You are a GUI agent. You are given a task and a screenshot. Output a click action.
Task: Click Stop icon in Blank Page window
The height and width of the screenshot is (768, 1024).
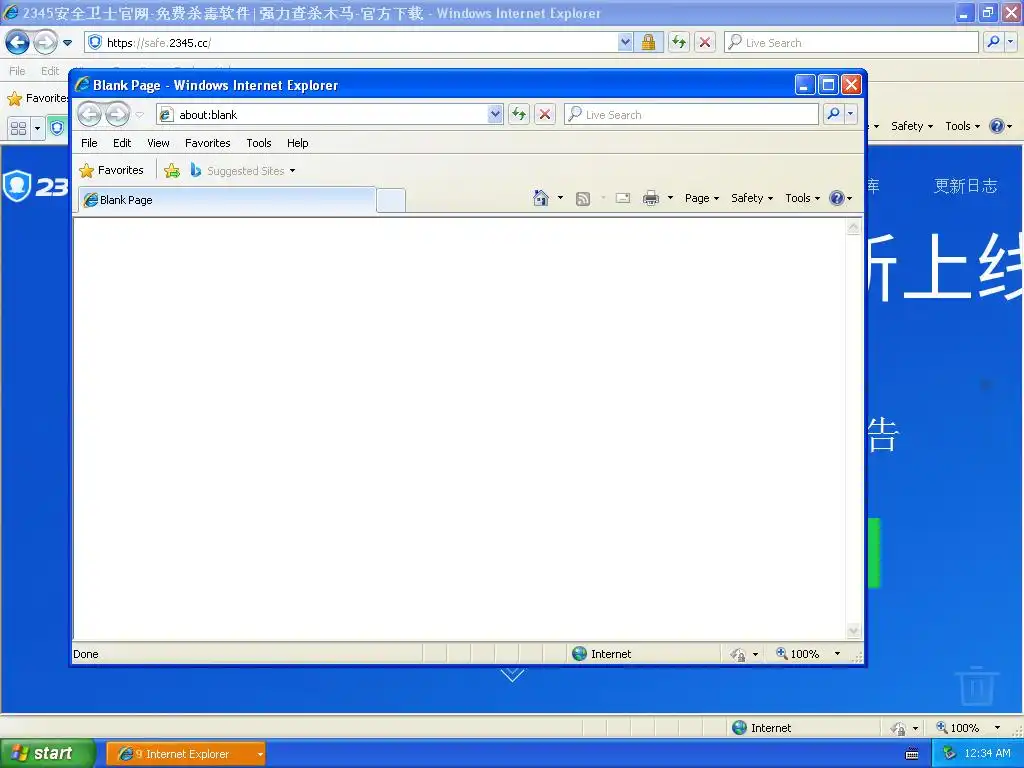545,115
